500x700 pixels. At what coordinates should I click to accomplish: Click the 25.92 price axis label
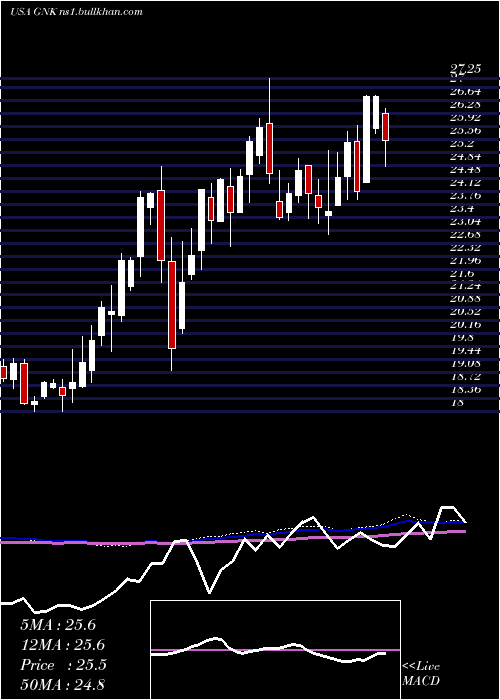tap(465, 118)
